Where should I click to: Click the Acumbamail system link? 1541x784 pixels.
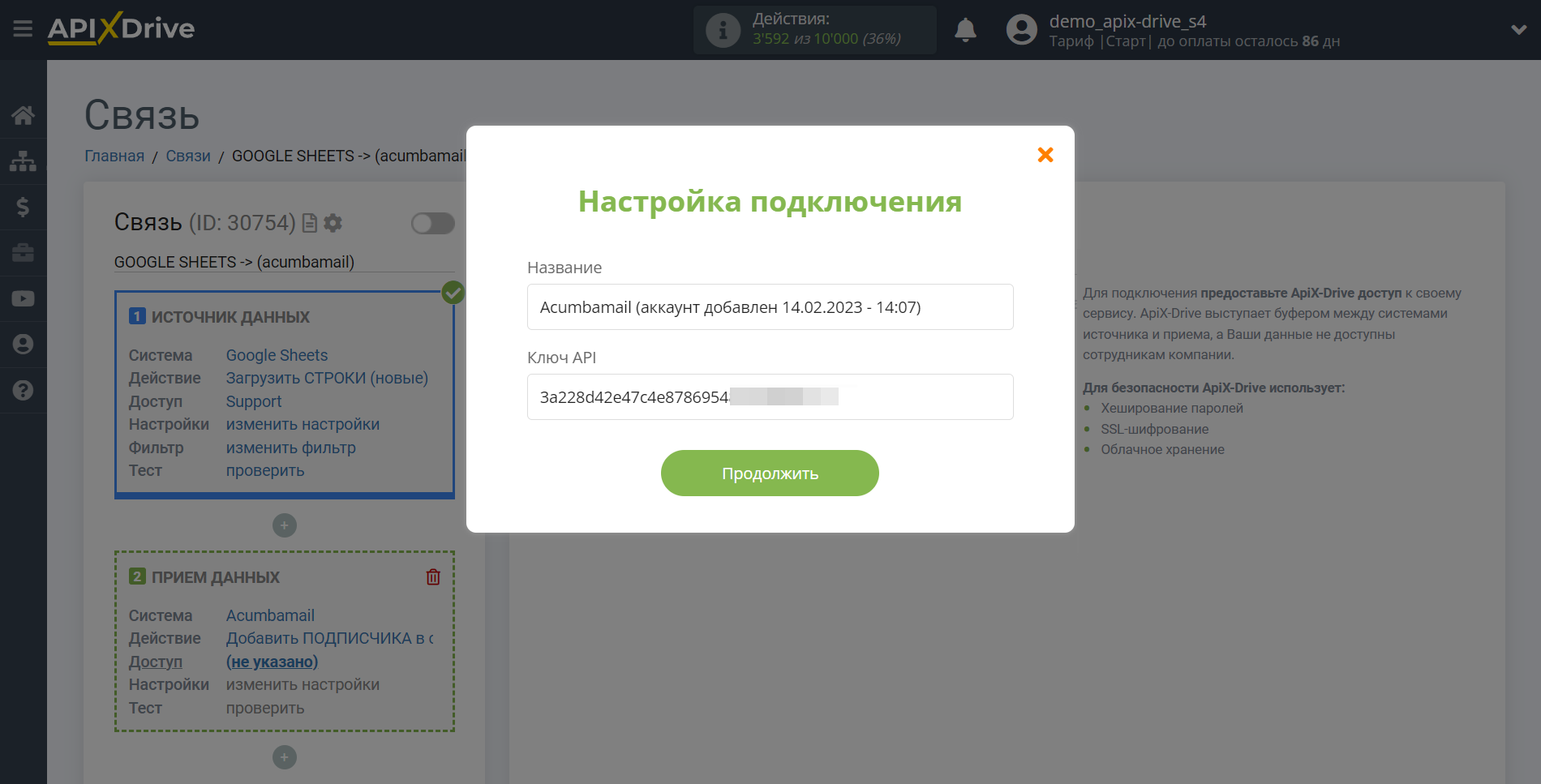[270, 615]
